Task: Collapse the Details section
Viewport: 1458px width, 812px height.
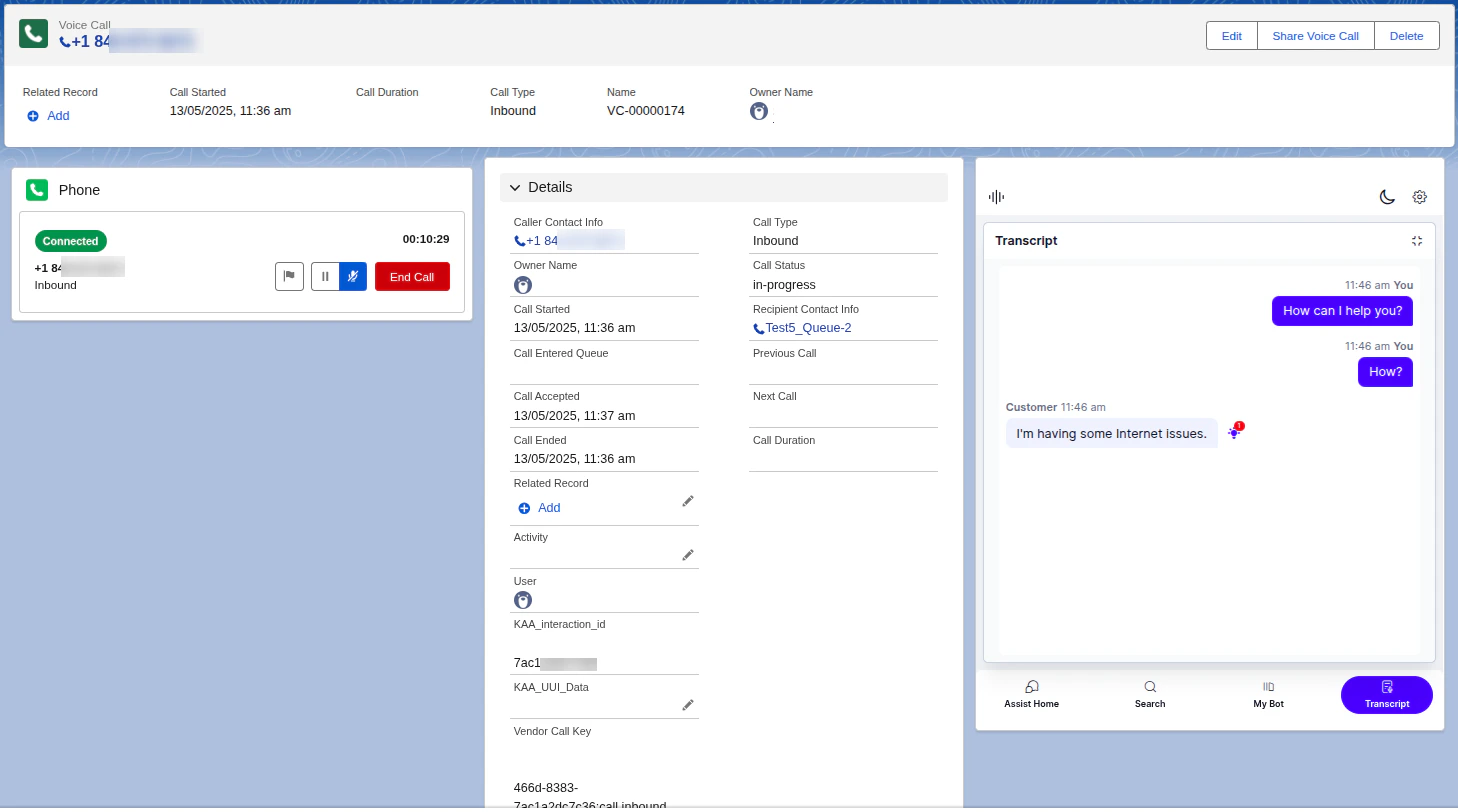Action: [514, 187]
